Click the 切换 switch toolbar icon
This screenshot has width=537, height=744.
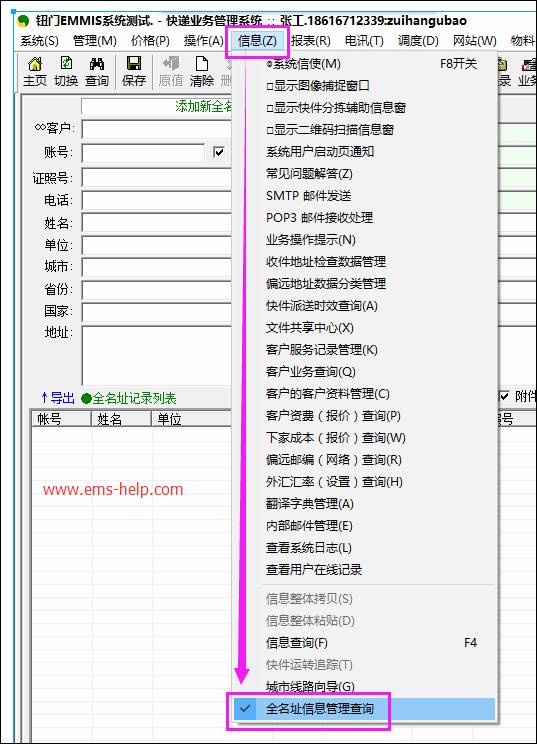point(66,71)
